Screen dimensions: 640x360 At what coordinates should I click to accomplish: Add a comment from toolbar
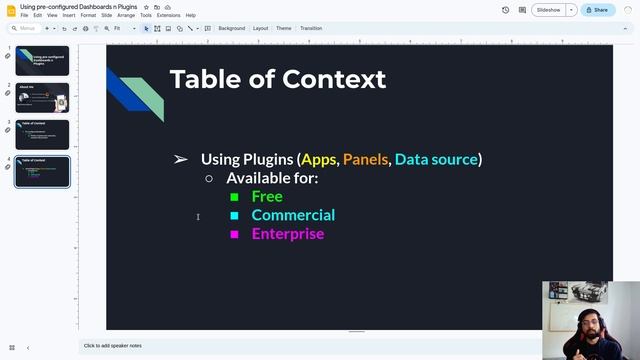[x=208, y=29]
